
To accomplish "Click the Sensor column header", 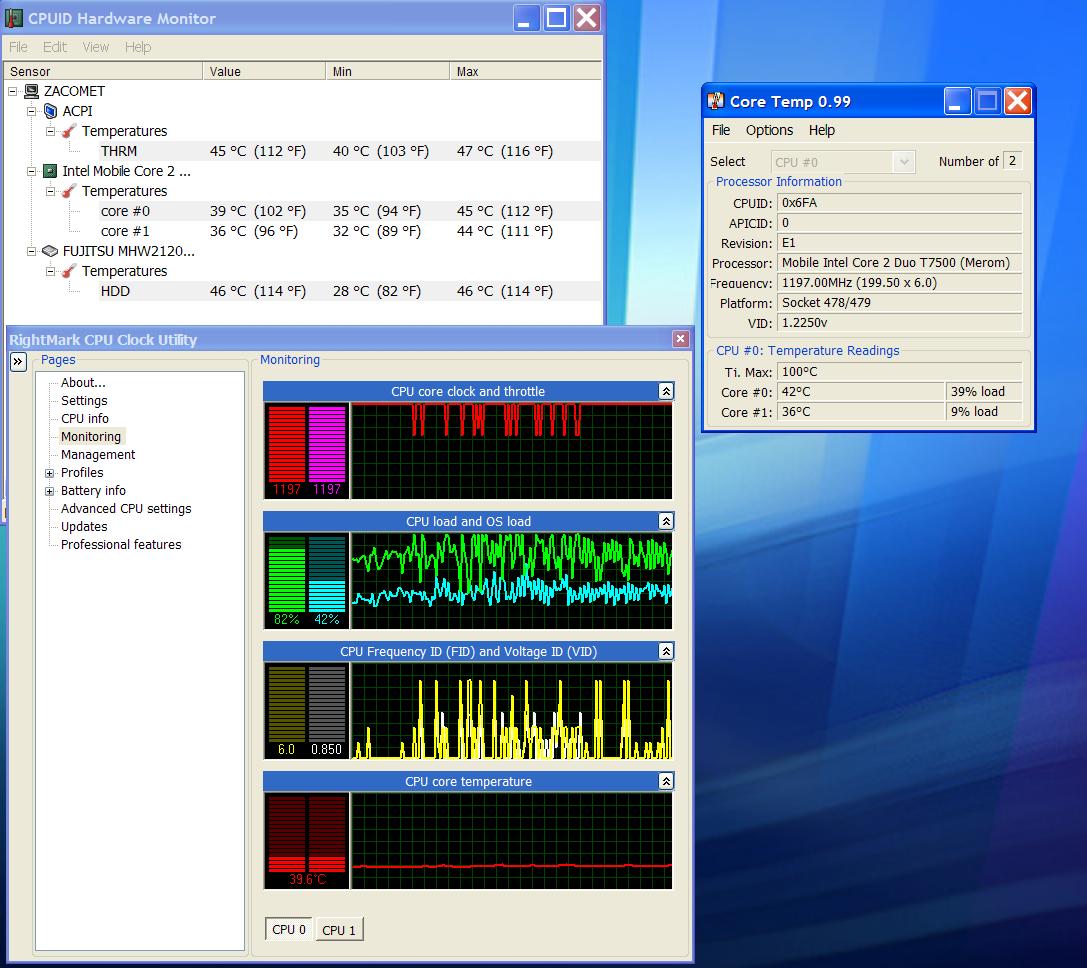I will click(104, 71).
